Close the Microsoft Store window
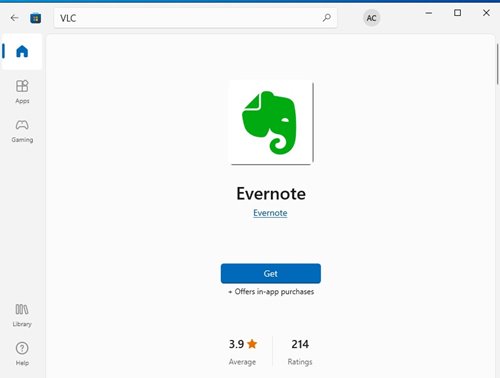 click(486, 13)
